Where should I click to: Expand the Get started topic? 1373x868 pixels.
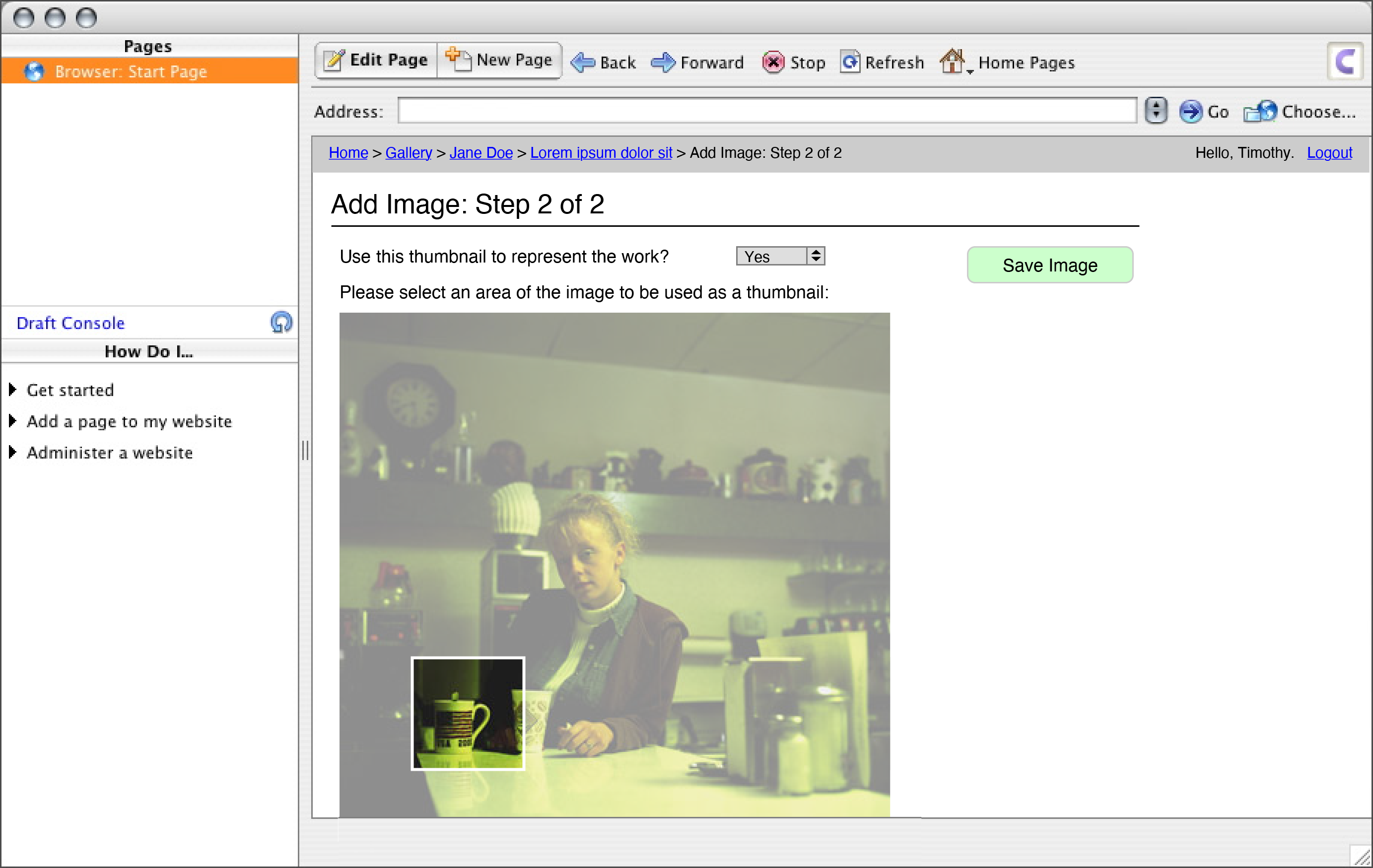point(12,390)
